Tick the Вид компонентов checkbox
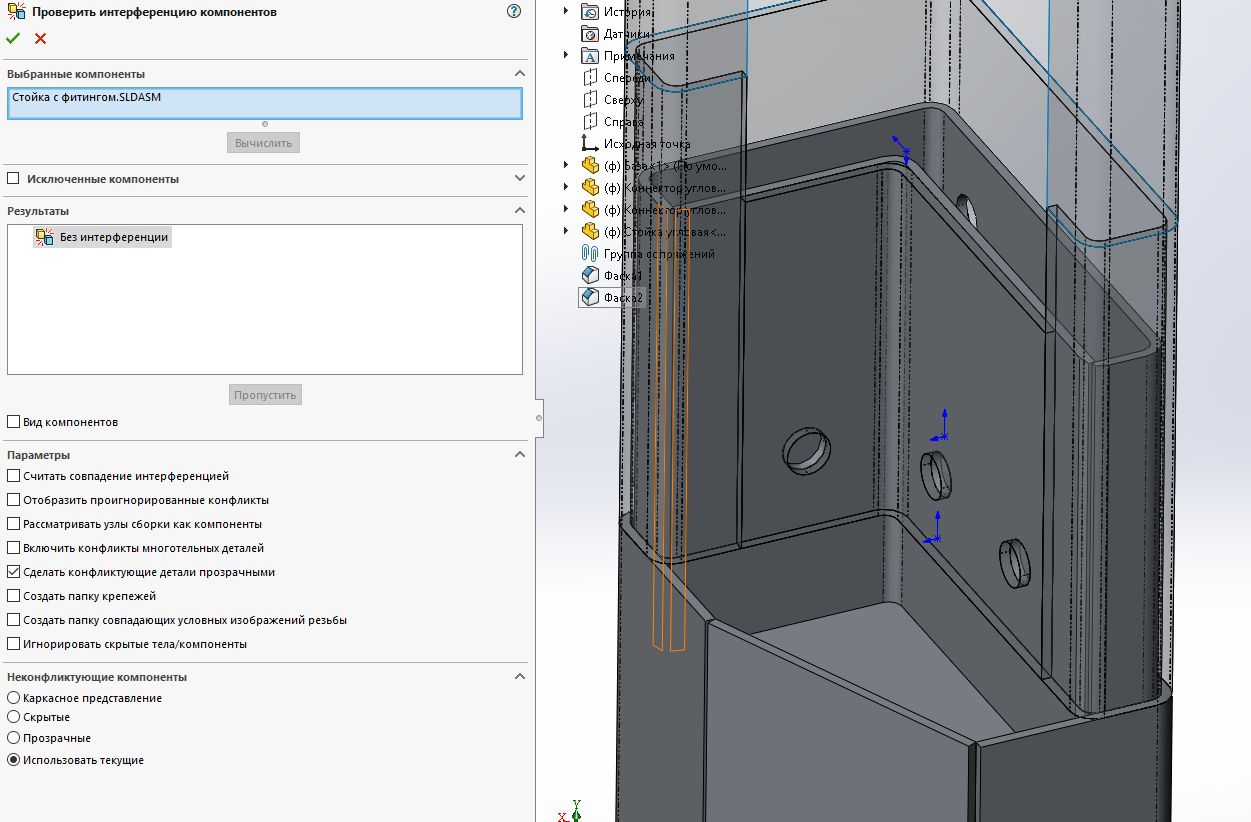This screenshot has width=1251, height=822. coord(13,422)
